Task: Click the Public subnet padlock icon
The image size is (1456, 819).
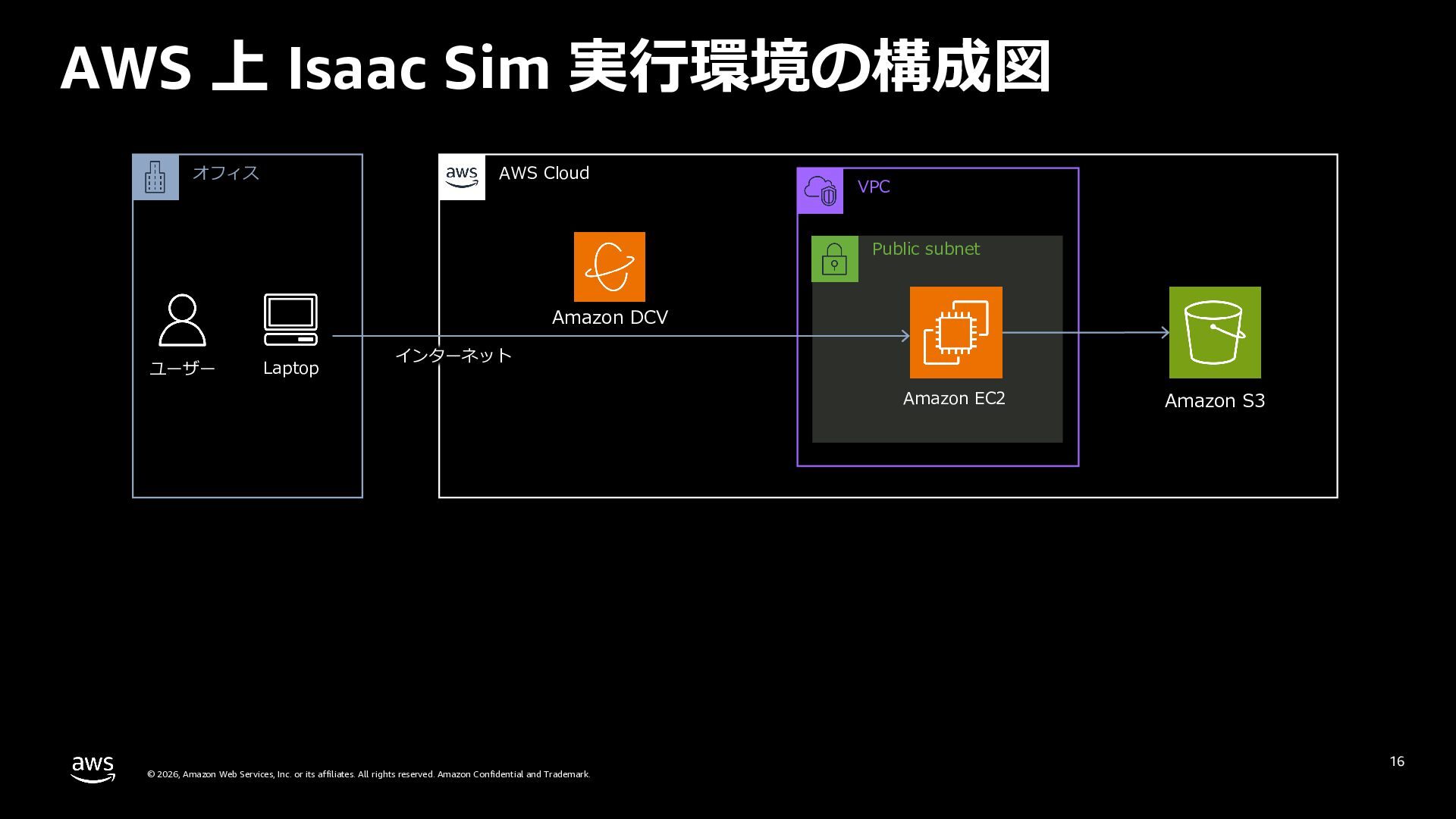Action: click(x=834, y=259)
